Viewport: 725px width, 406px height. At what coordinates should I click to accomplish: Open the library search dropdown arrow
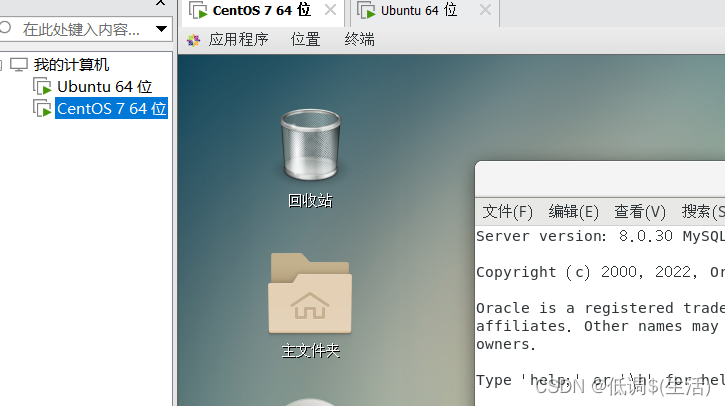(161, 29)
